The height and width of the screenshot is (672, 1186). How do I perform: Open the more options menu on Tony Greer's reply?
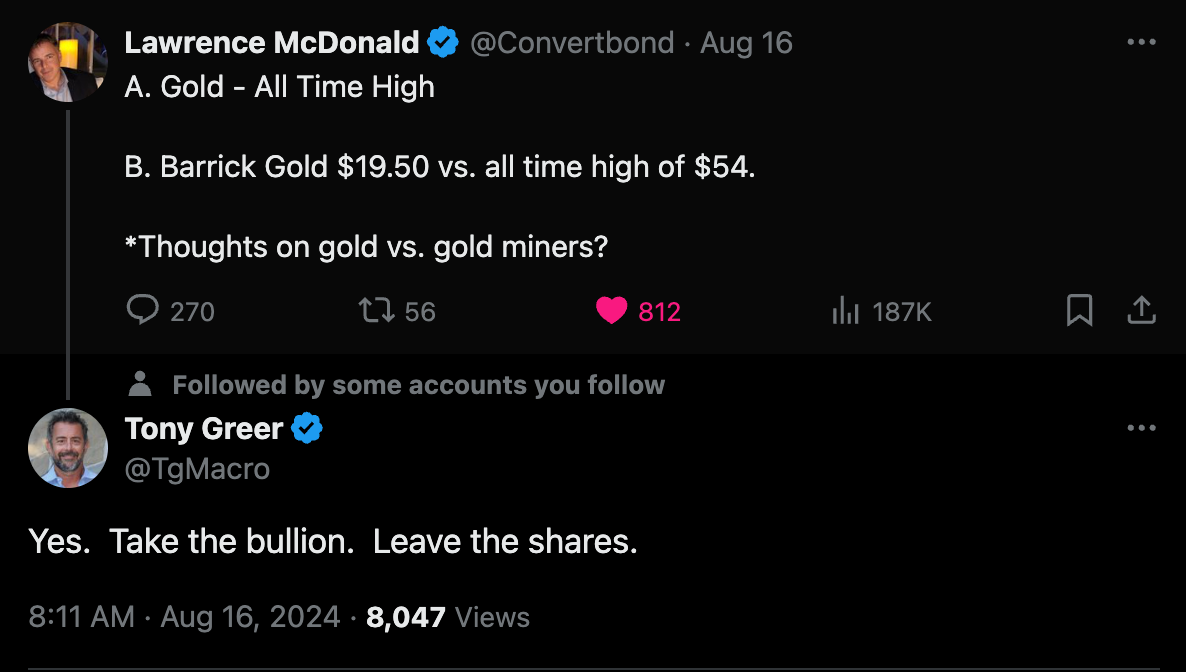[x=1141, y=427]
